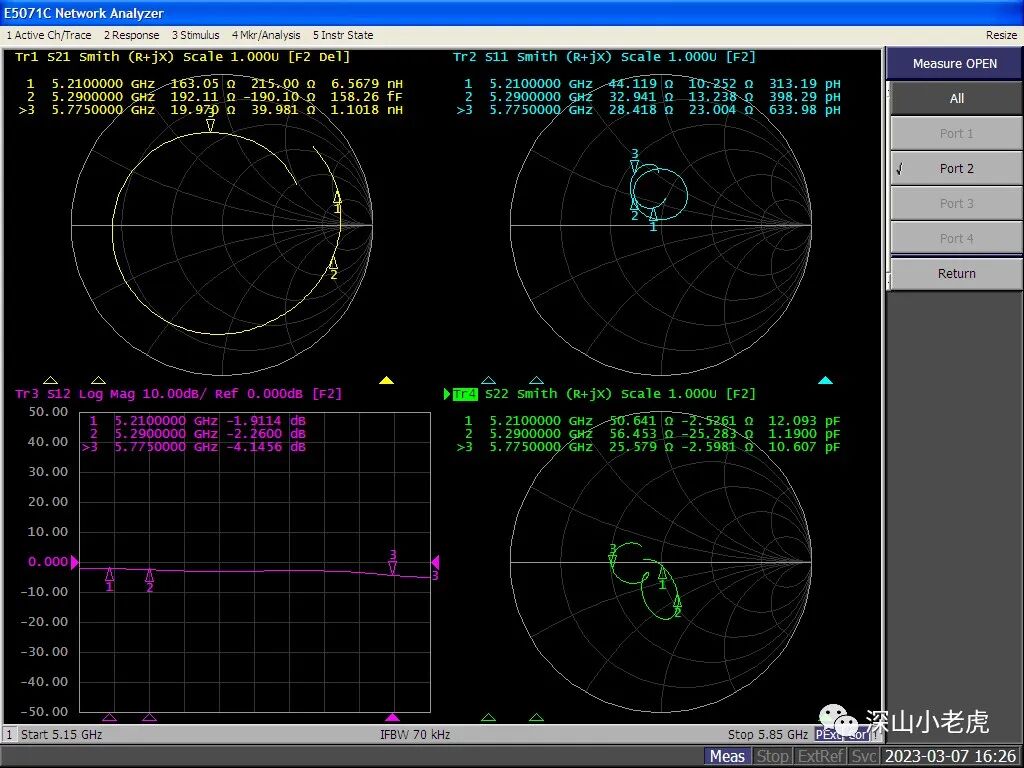Viewport: 1024px width, 768px height.
Task: Click marker 1 triangle on the S12 trace
Action: (109, 577)
